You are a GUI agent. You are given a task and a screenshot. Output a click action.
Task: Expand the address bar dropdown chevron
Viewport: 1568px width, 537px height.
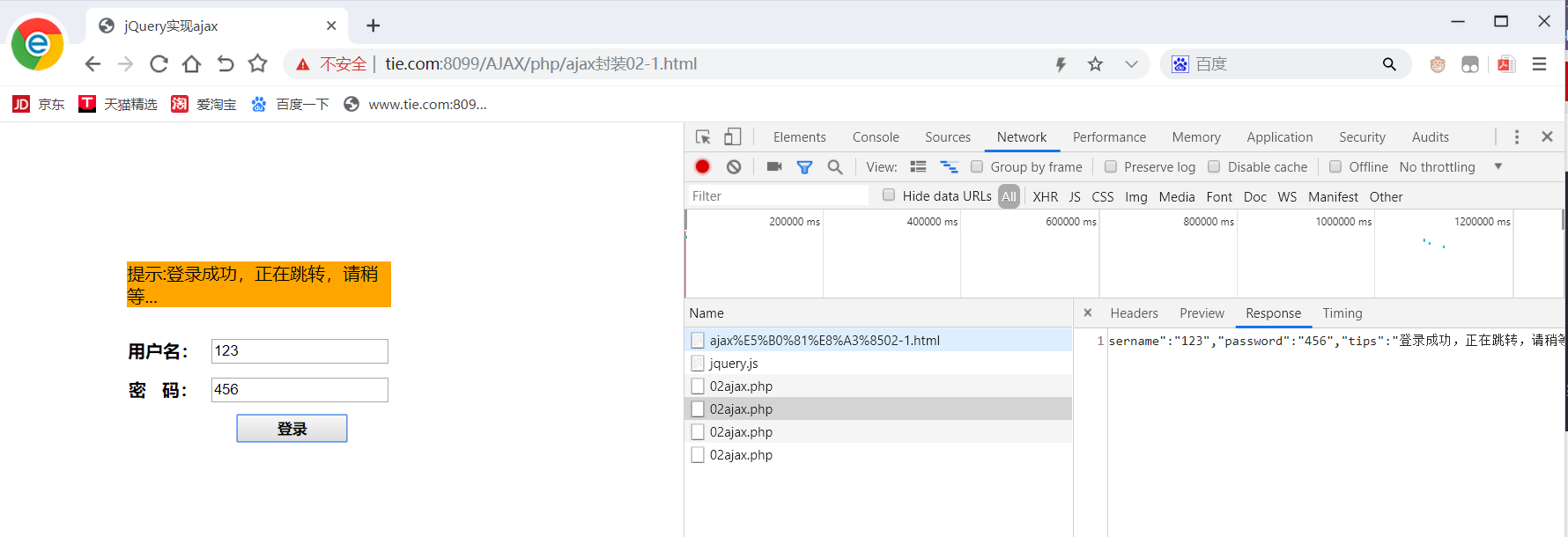(x=1131, y=63)
